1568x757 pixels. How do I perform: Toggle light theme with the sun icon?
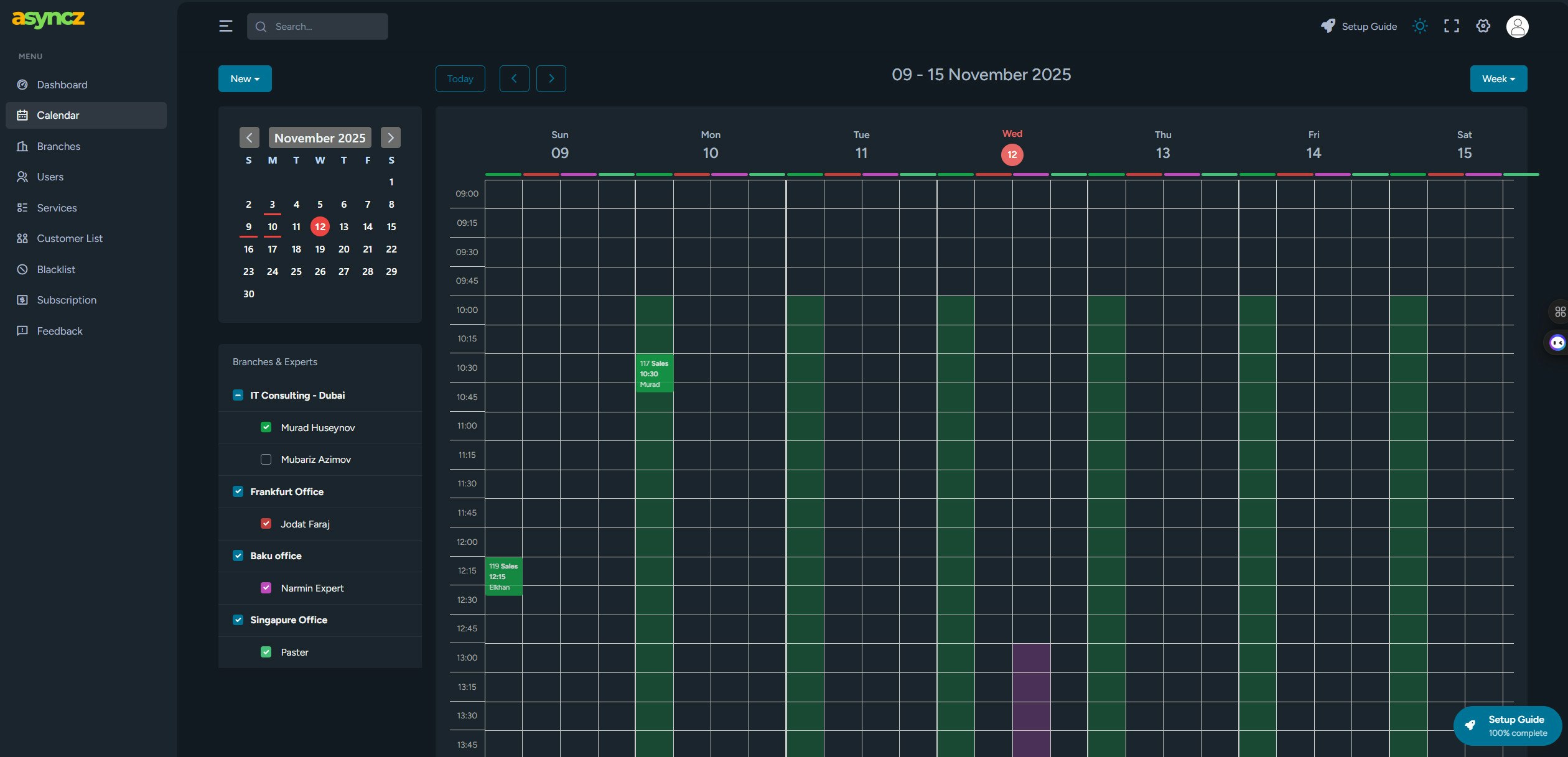pos(1420,26)
